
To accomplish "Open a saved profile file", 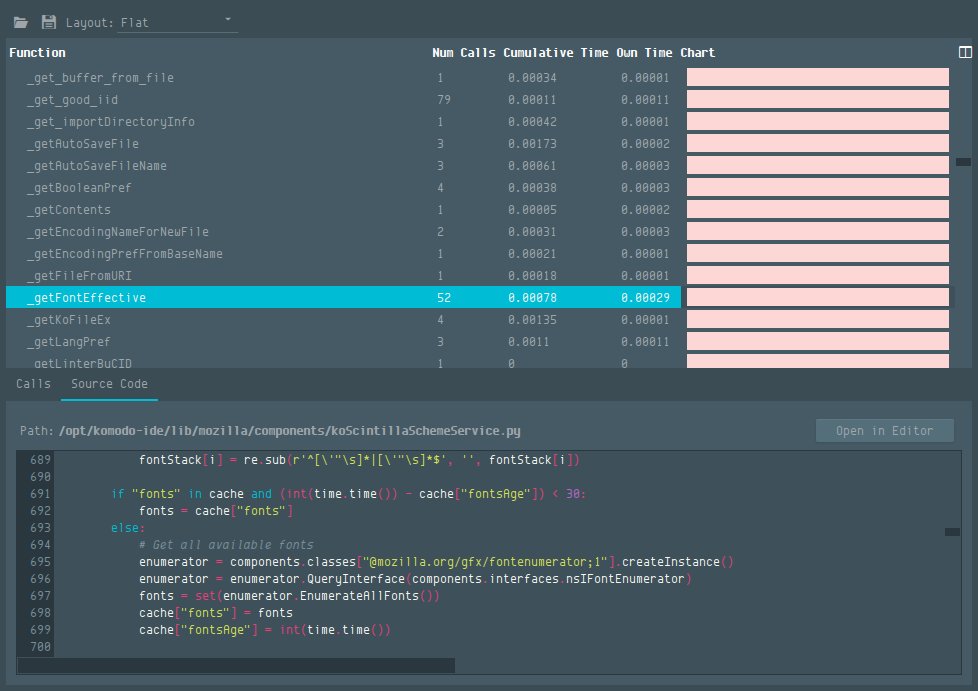I will point(18,20).
